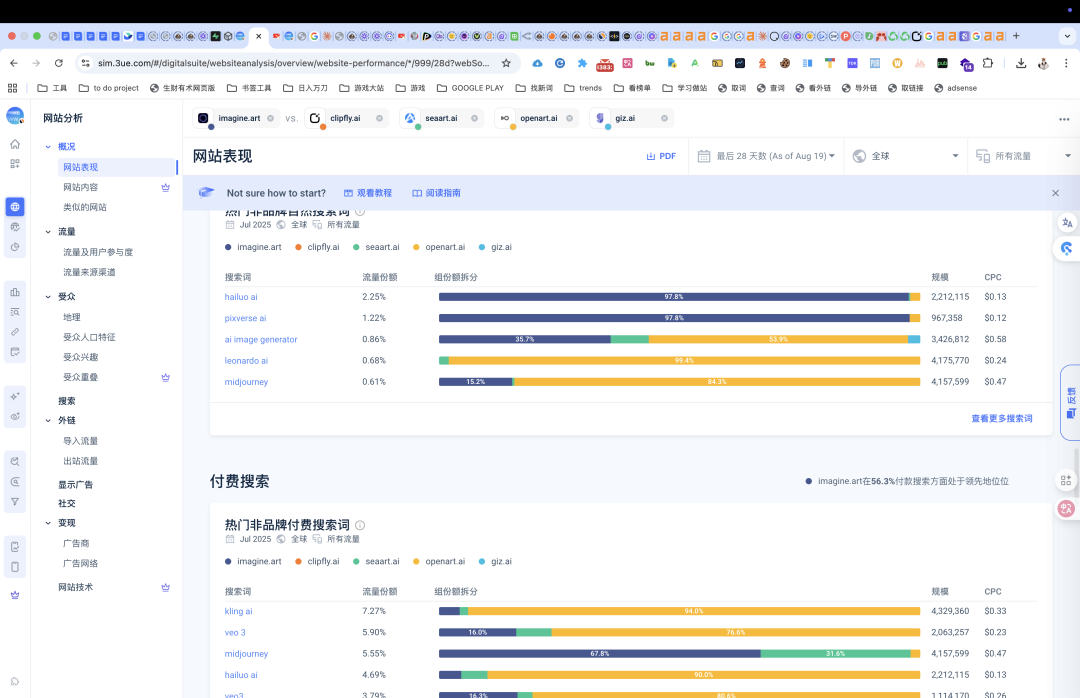Click seaart.ai legend dot in organic section
1080x698 pixels.
[356, 247]
